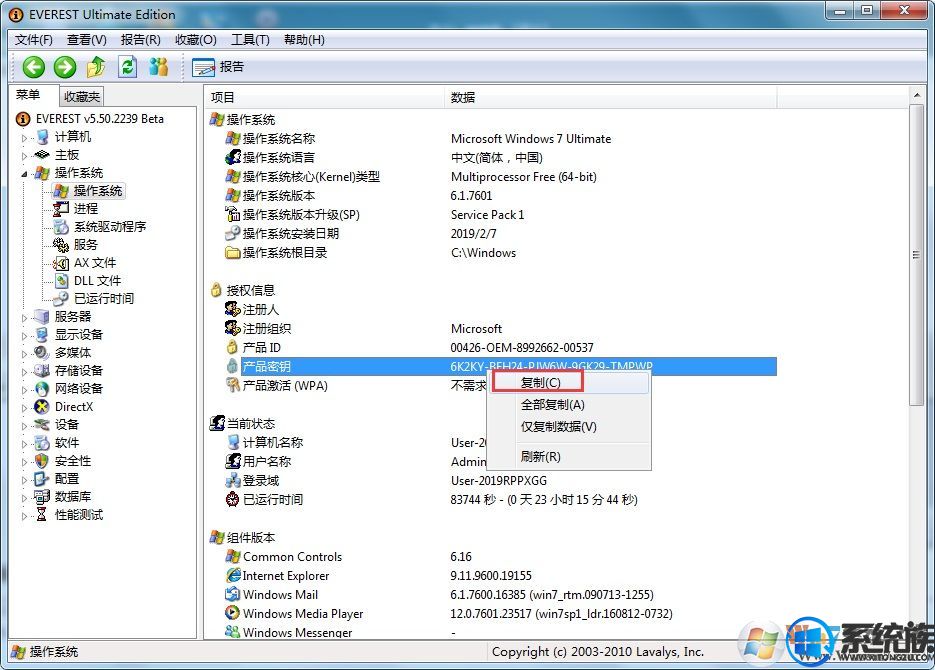
Task: Click the 数据 column header
Action: 611,97
